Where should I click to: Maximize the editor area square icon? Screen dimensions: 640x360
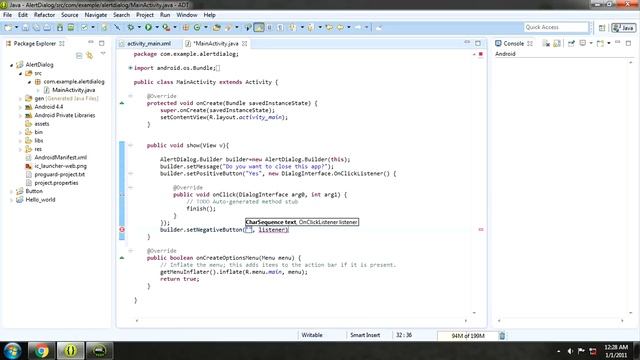pos(478,43)
